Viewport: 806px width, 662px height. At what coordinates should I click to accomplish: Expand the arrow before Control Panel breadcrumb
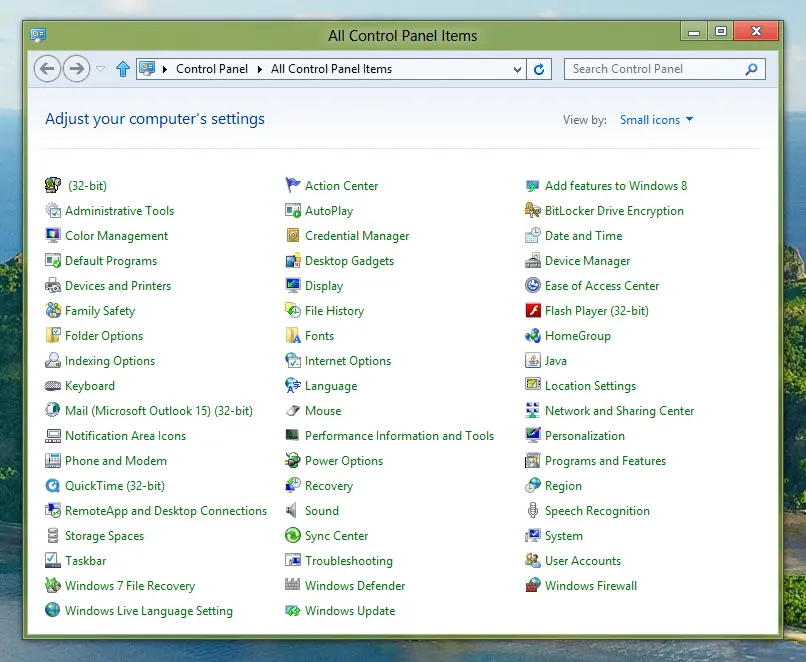point(164,69)
